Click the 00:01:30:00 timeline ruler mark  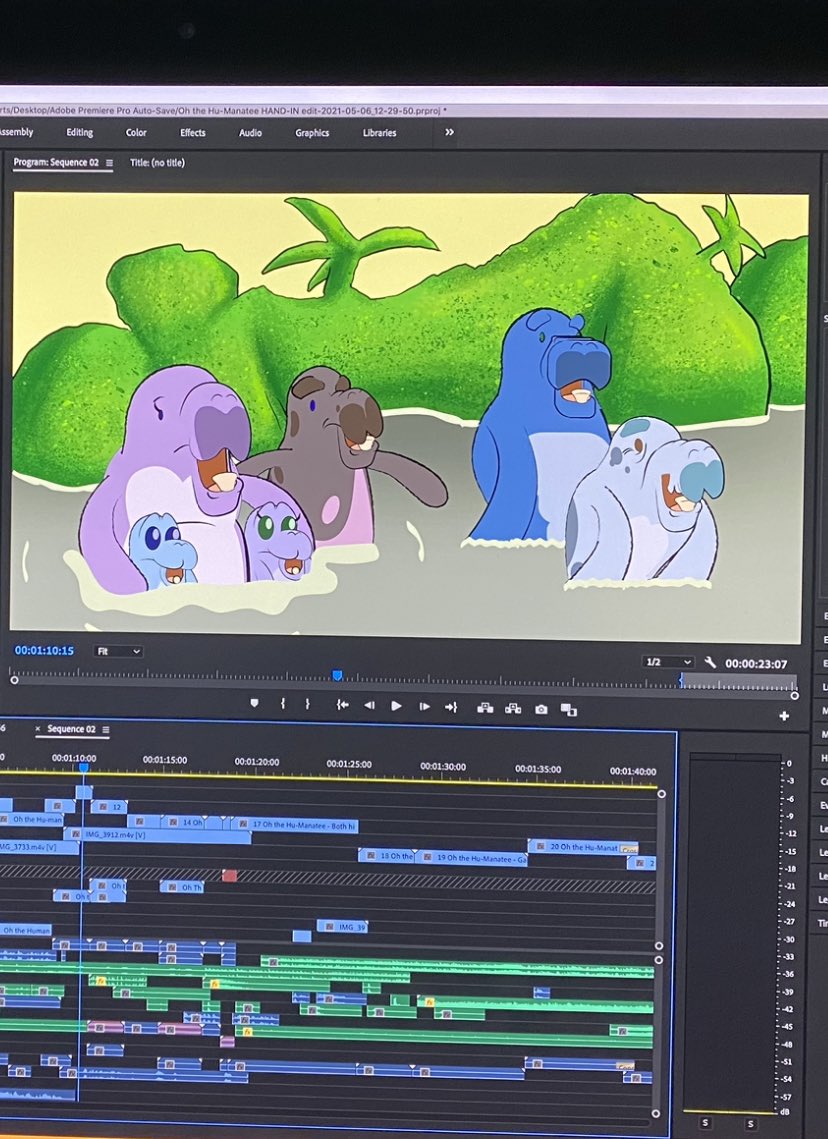(x=443, y=766)
